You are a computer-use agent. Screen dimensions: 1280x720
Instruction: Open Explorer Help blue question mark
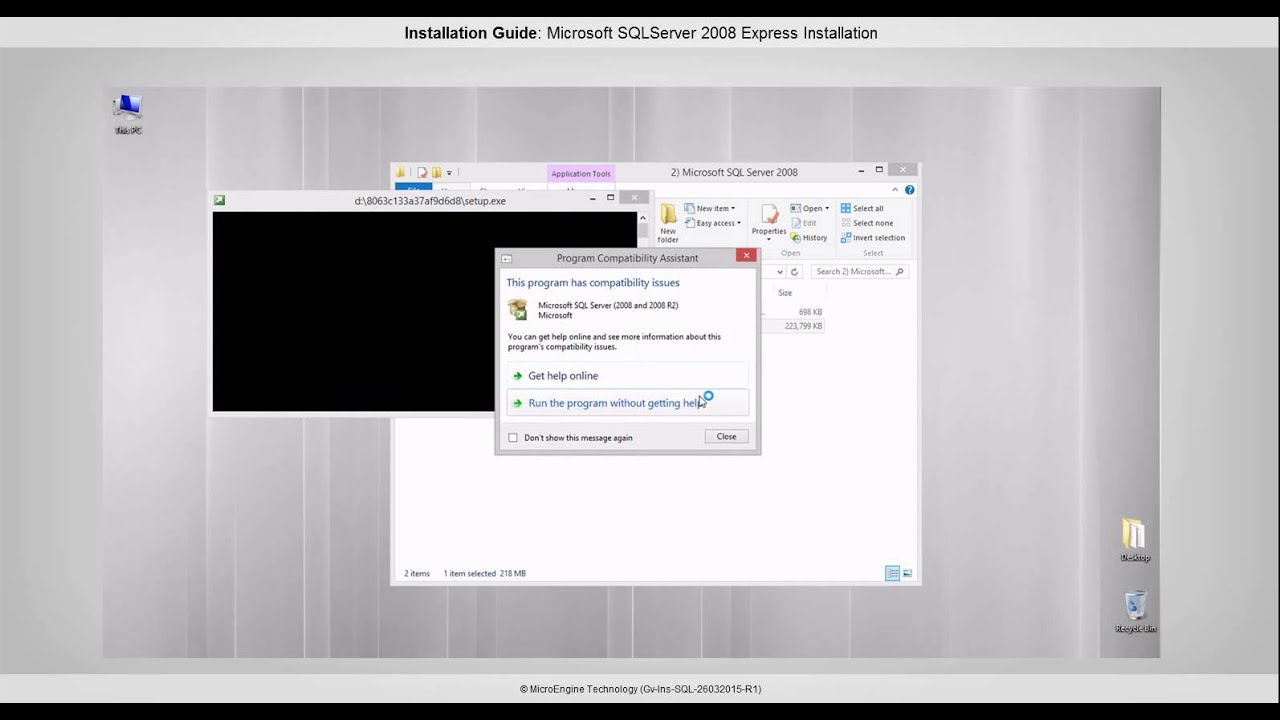tap(909, 189)
